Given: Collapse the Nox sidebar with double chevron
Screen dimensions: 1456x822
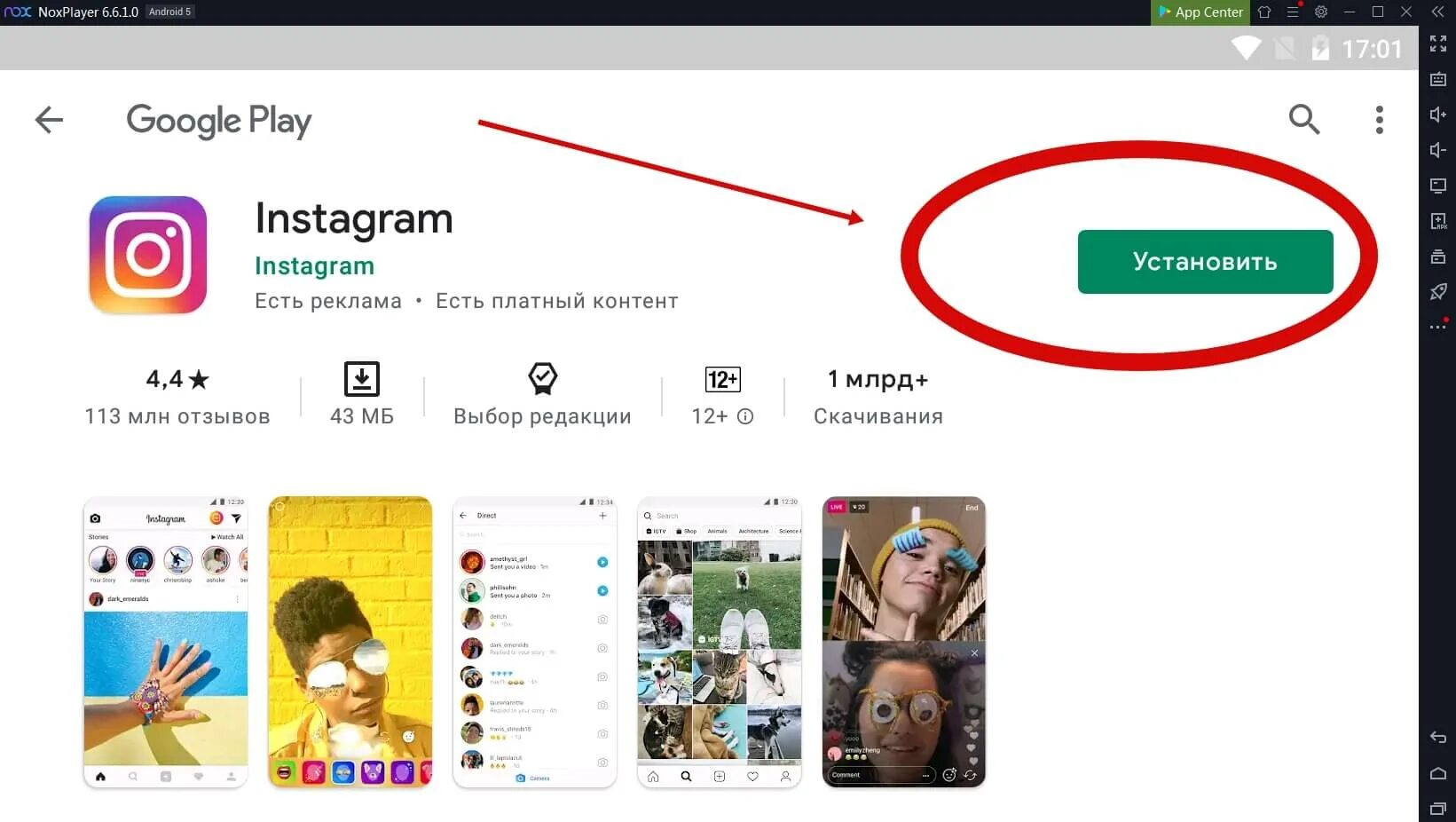Looking at the screenshot, I should (x=1437, y=12).
